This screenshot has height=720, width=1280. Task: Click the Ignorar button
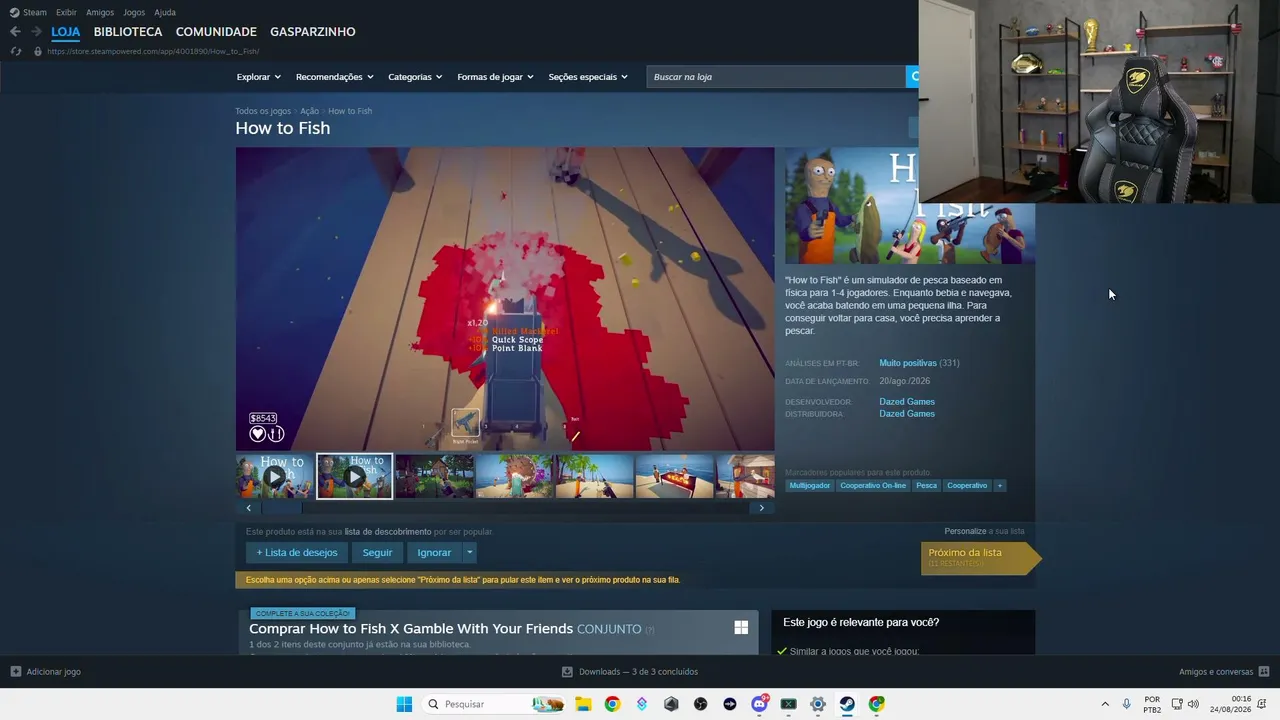click(434, 553)
